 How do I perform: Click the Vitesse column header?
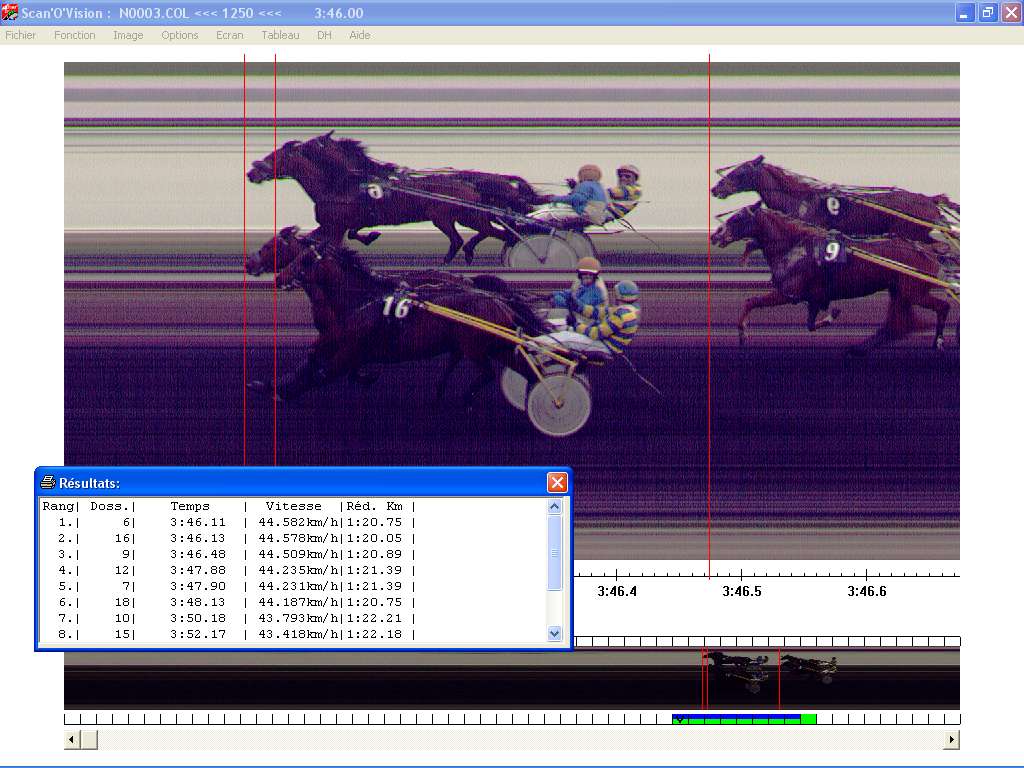(x=293, y=506)
